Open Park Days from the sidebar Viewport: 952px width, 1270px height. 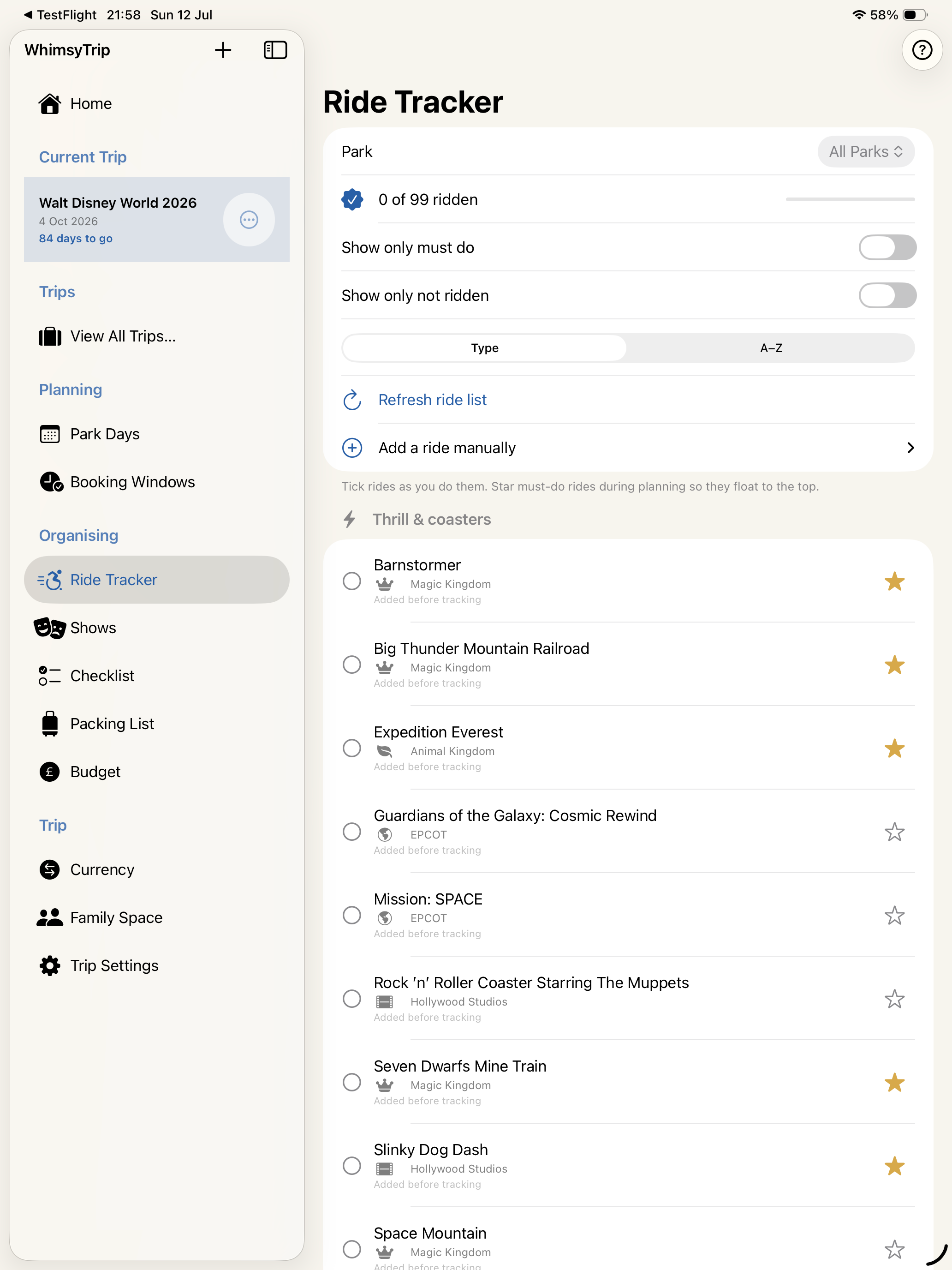tap(157, 435)
